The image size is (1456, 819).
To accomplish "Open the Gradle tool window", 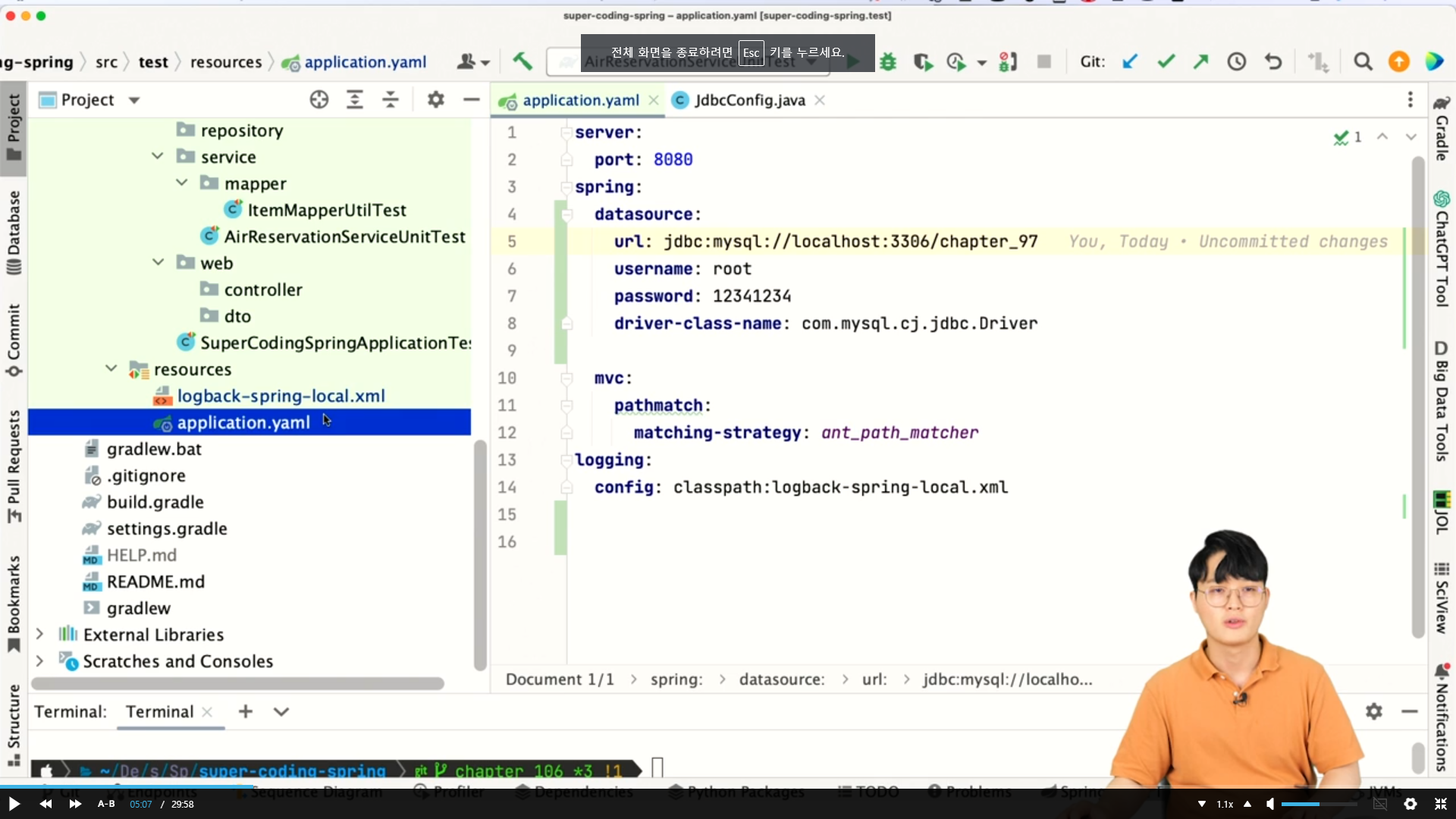I will coord(1442,127).
